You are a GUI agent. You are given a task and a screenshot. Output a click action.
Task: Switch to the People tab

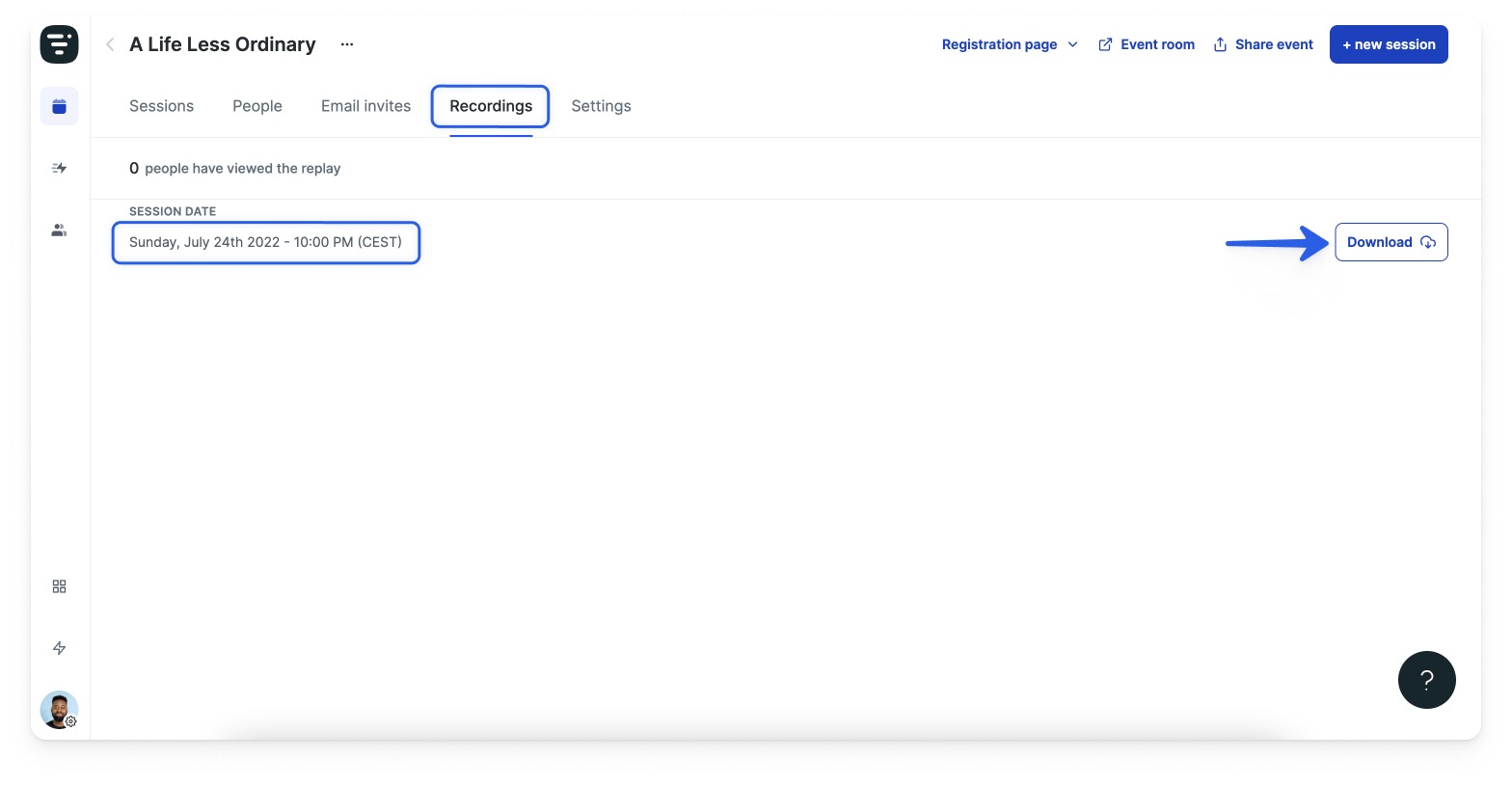point(257,106)
